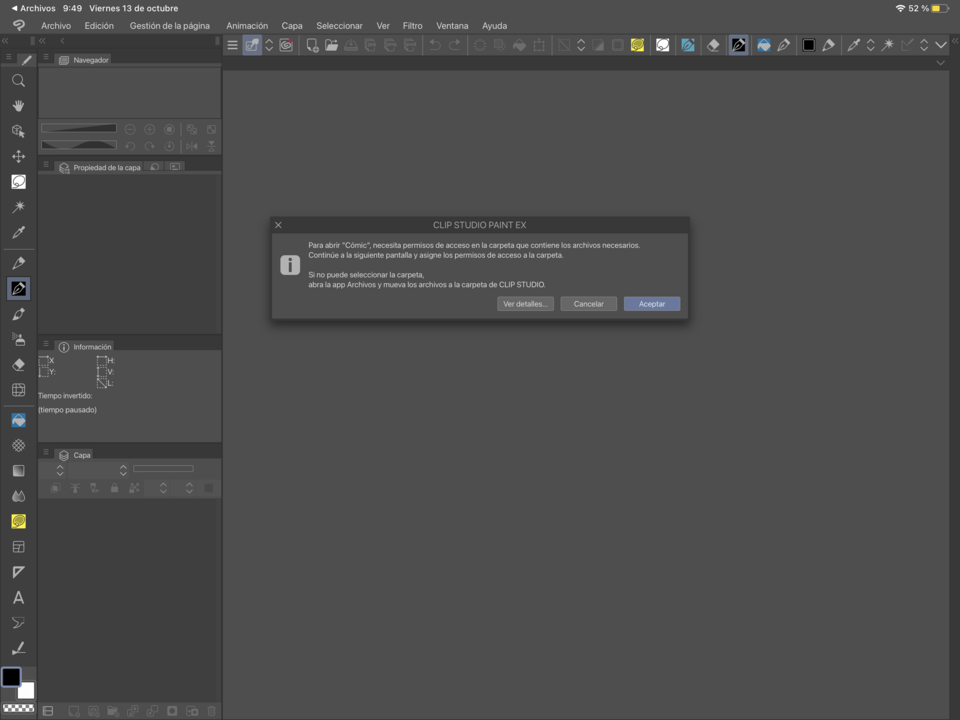
Task: Click the trash icon in the Capa panel
Action: 211,711
